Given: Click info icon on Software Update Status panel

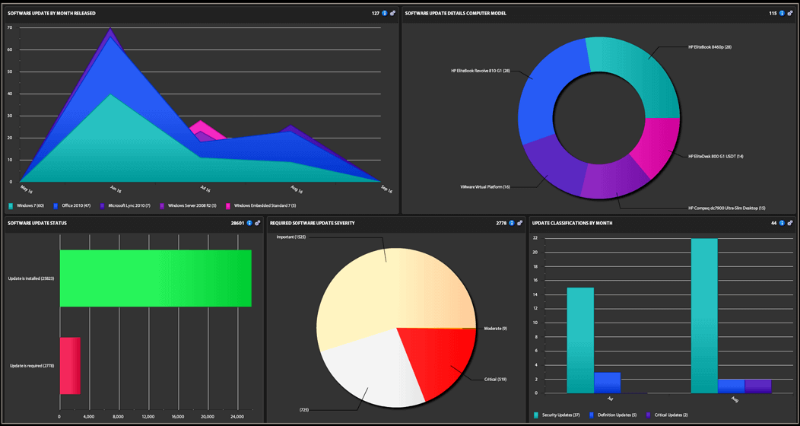Looking at the screenshot, I should (x=249, y=223).
